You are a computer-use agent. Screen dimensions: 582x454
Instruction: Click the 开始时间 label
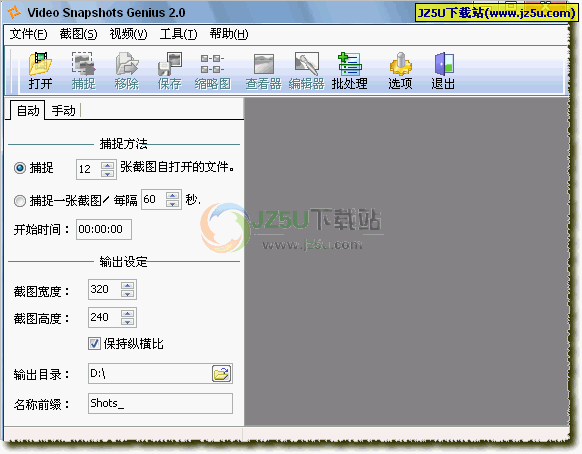(x=42, y=230)
